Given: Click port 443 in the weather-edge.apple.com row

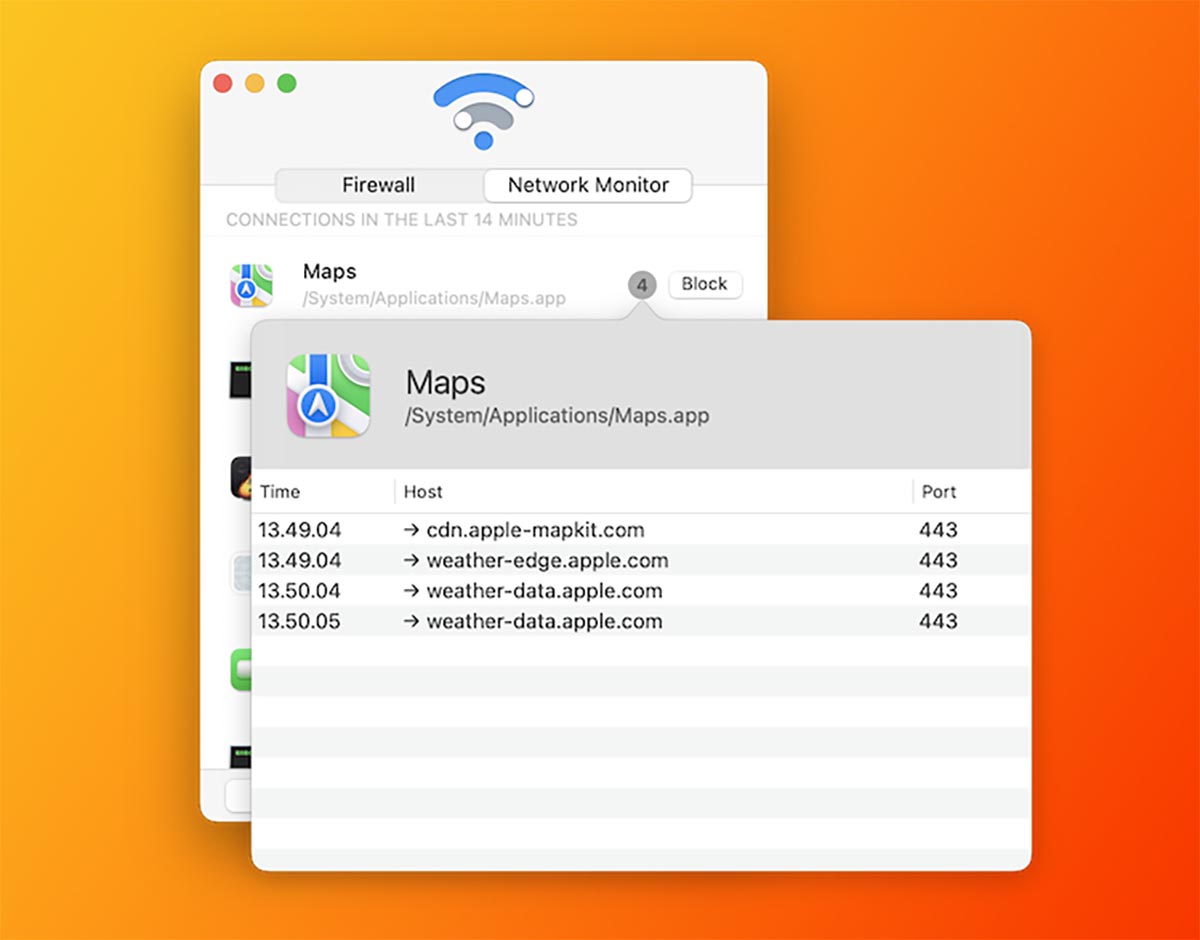Looking at the screenshot, I should point(938,560).
